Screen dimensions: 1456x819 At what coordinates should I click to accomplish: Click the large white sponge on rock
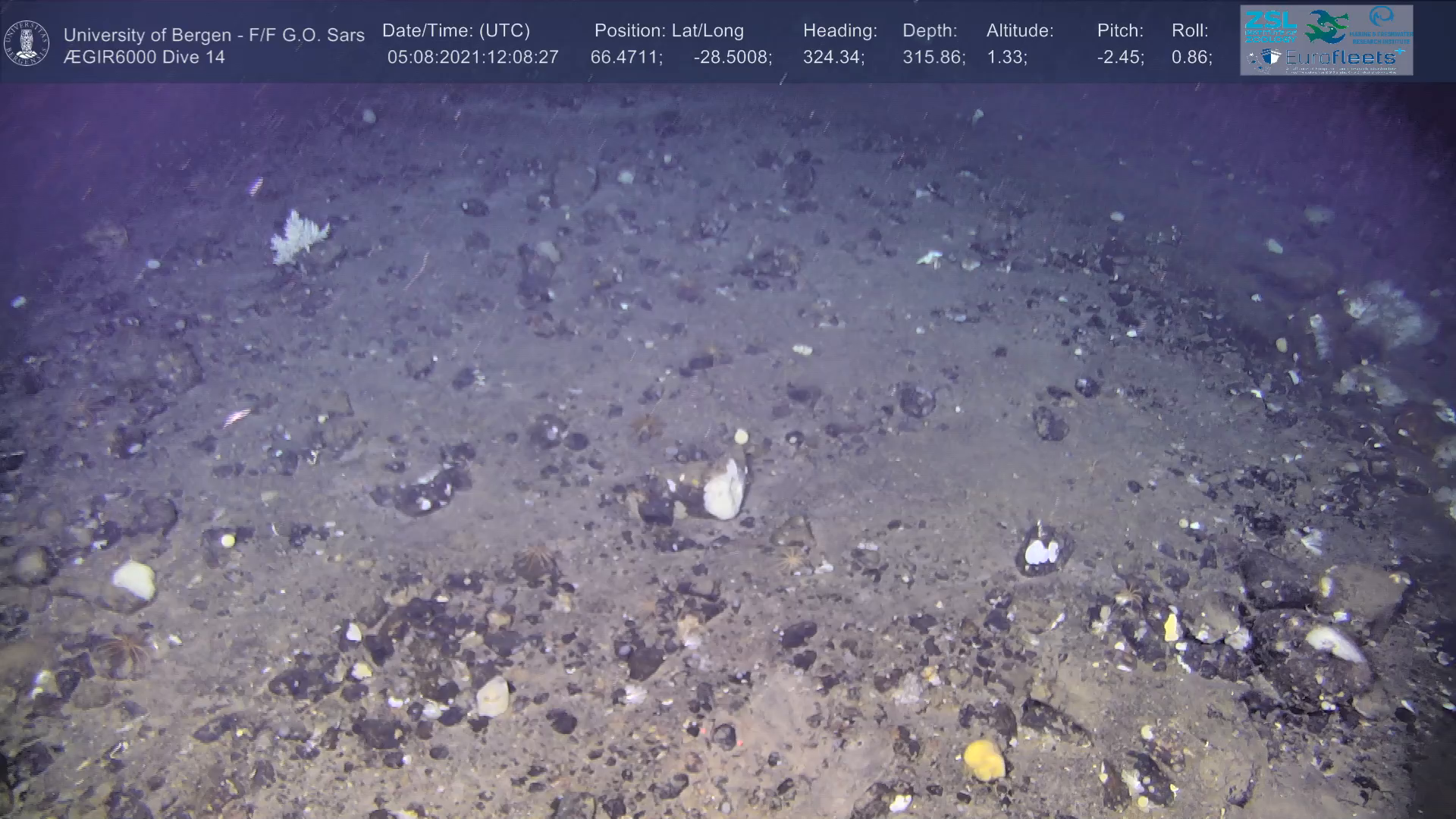click(x=724, y=489)
